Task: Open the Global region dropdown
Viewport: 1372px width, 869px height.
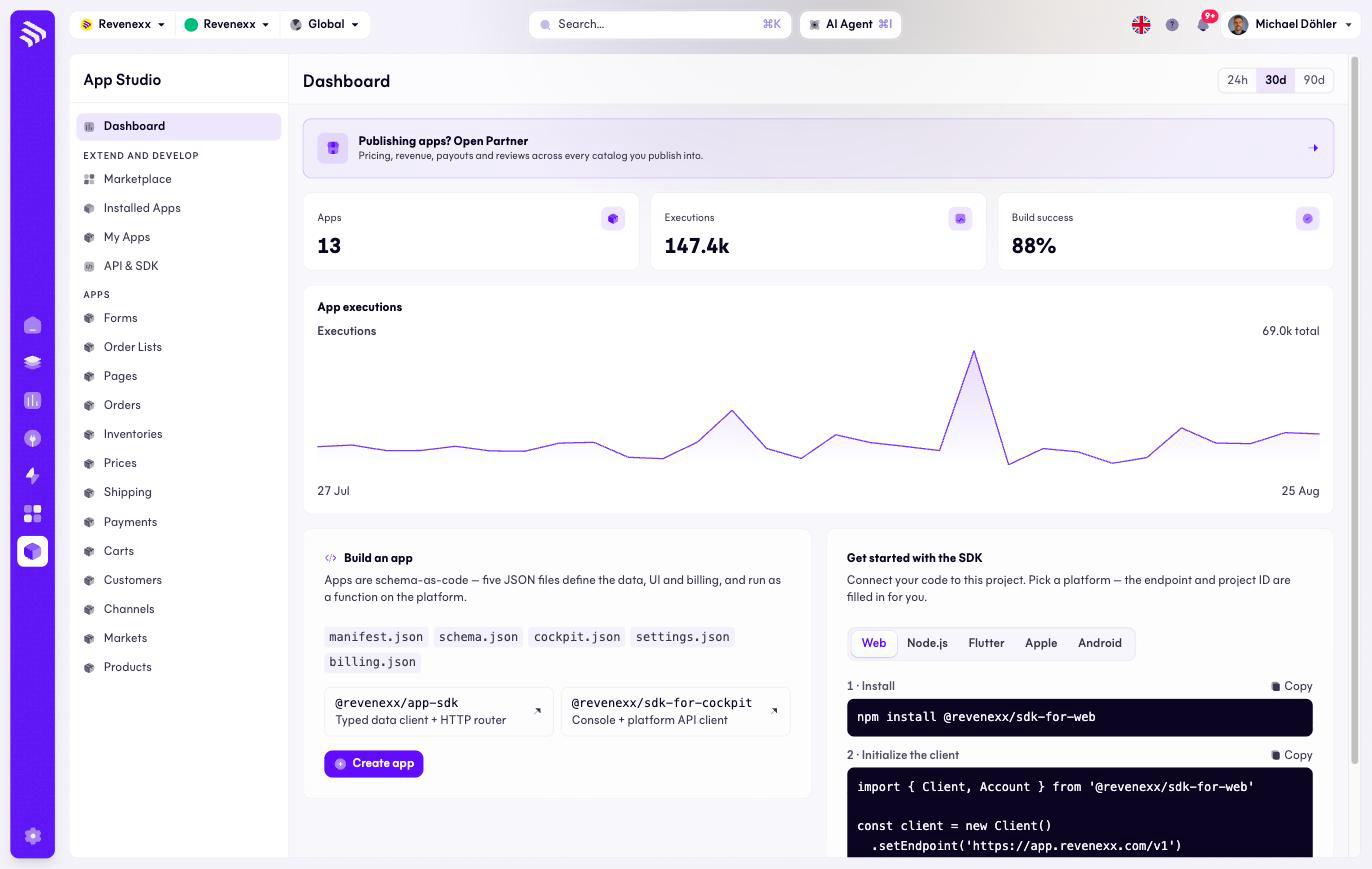Action: (x=325, y=24)
